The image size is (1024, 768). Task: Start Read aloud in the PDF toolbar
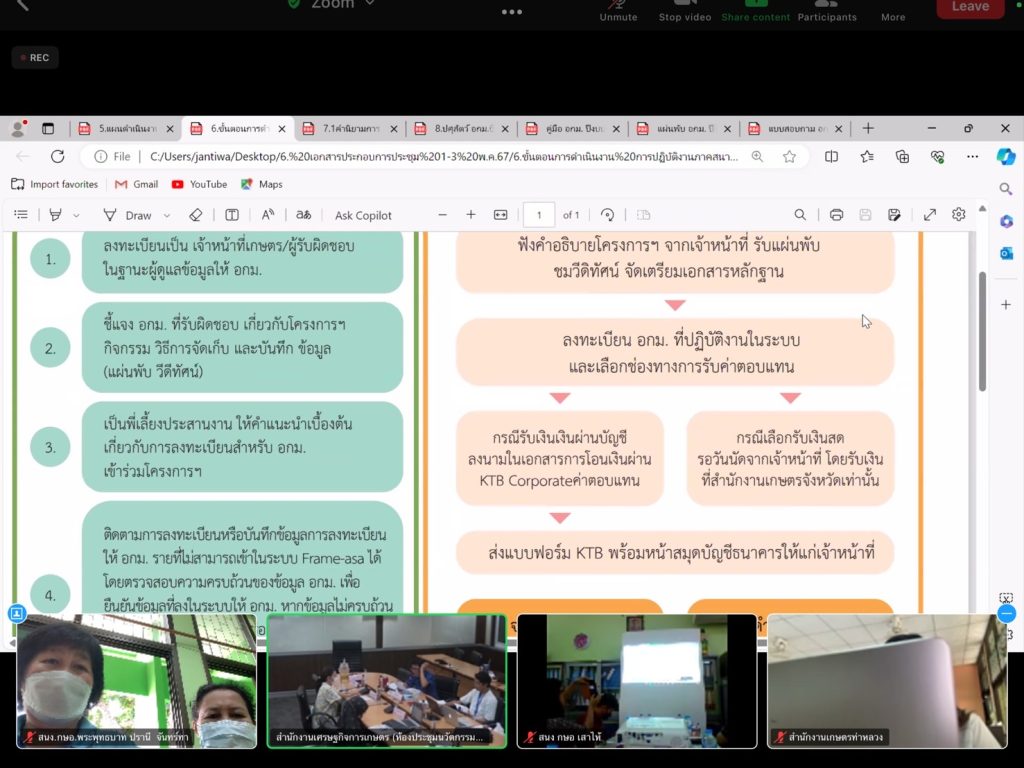coord(268,215)
